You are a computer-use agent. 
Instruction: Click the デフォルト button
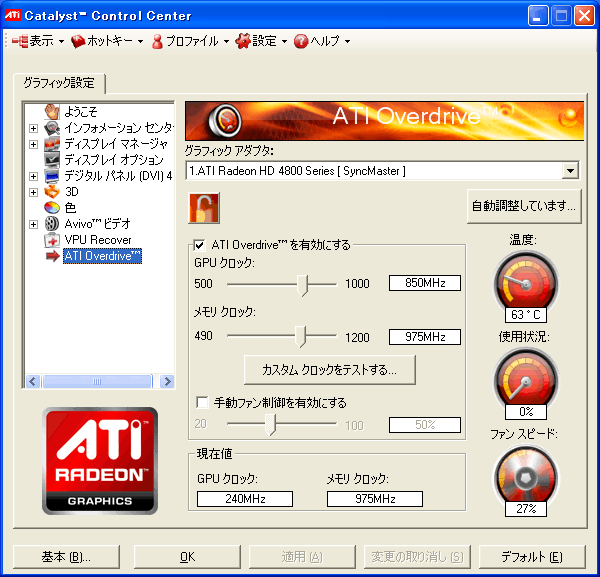click(x=531, y=557)
